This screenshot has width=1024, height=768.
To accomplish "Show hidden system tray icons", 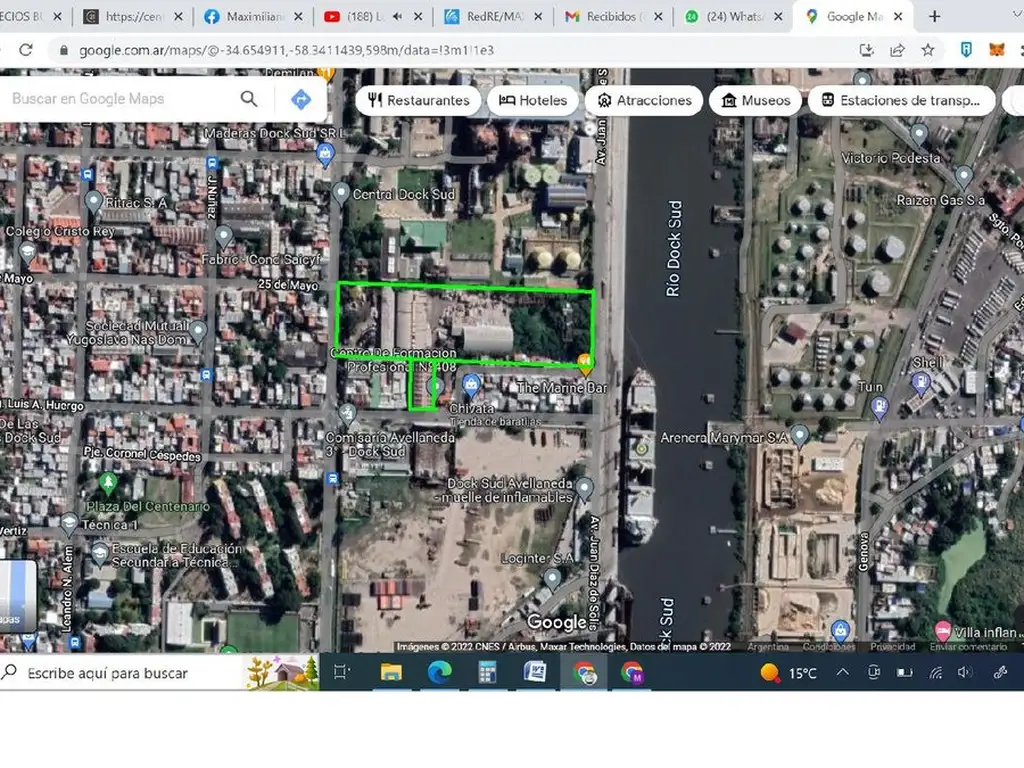I will pos(843,673).
